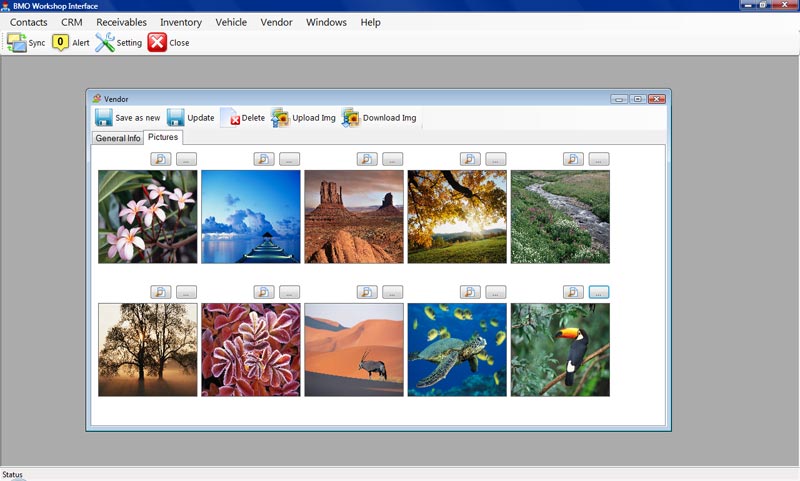Open the Setting tools icon
Image resolution: width=800 pixels, height=481 pixels.
(105, 42)
